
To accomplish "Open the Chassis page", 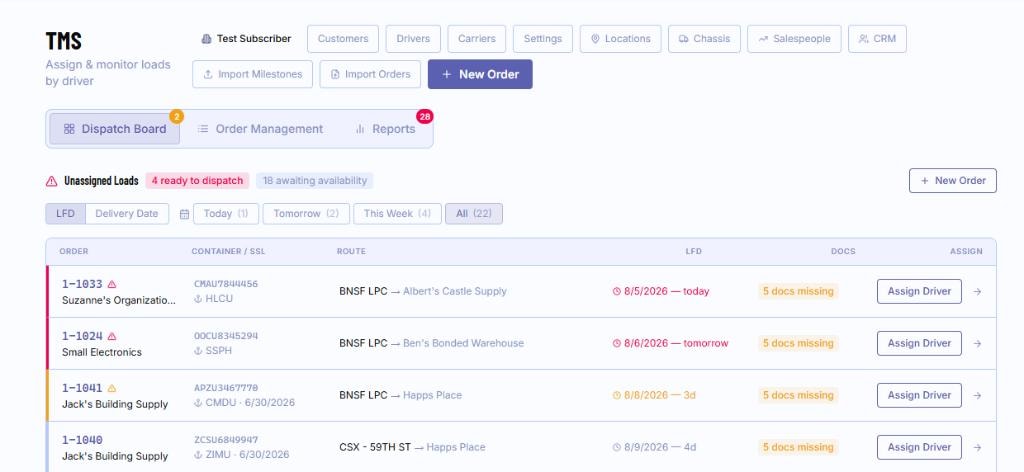I will (x=704, y=39).
